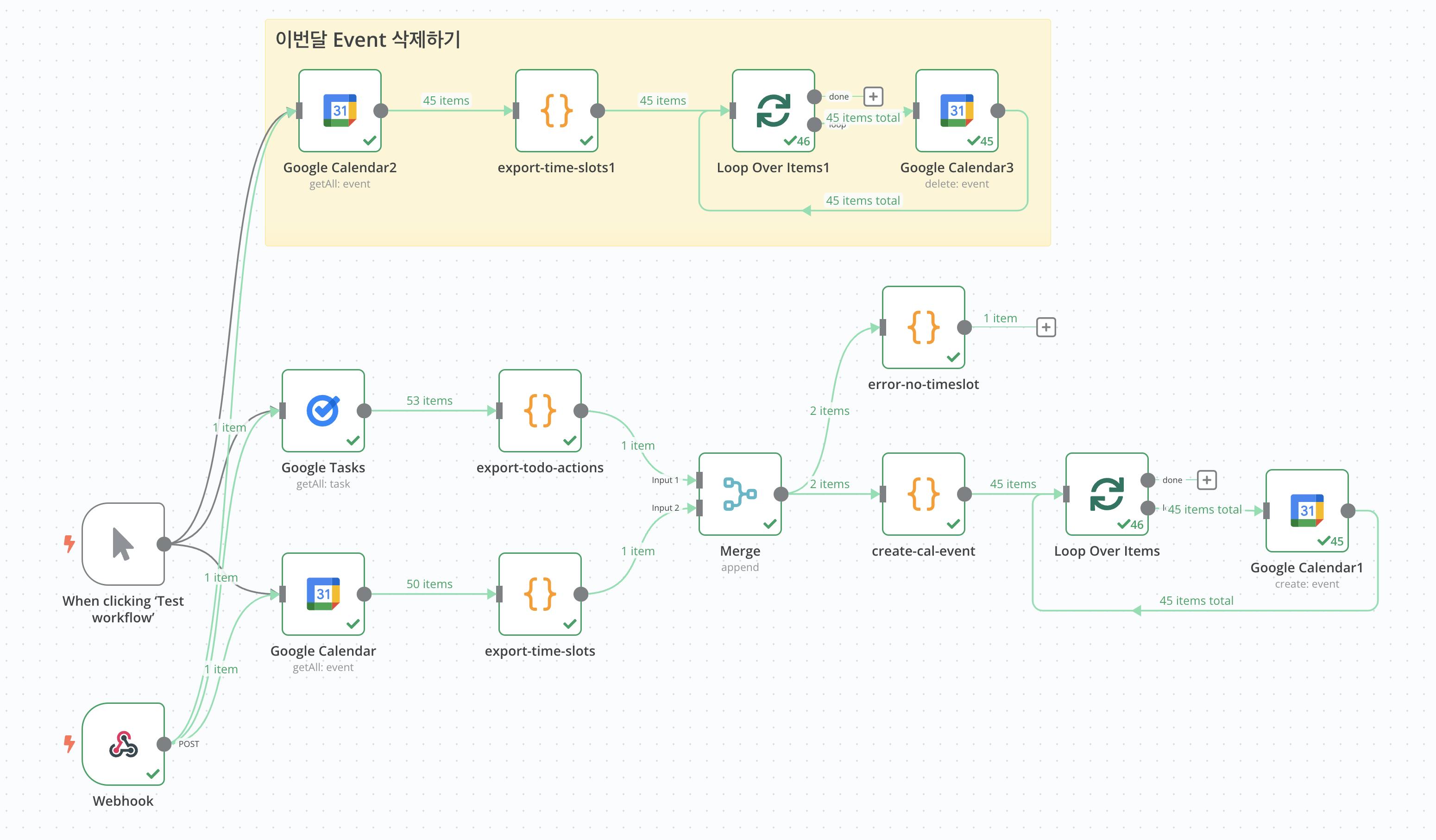Click the export-time-slots output connector dot
The width and height of the screenshot is (1436, 840).
[581, 595]
